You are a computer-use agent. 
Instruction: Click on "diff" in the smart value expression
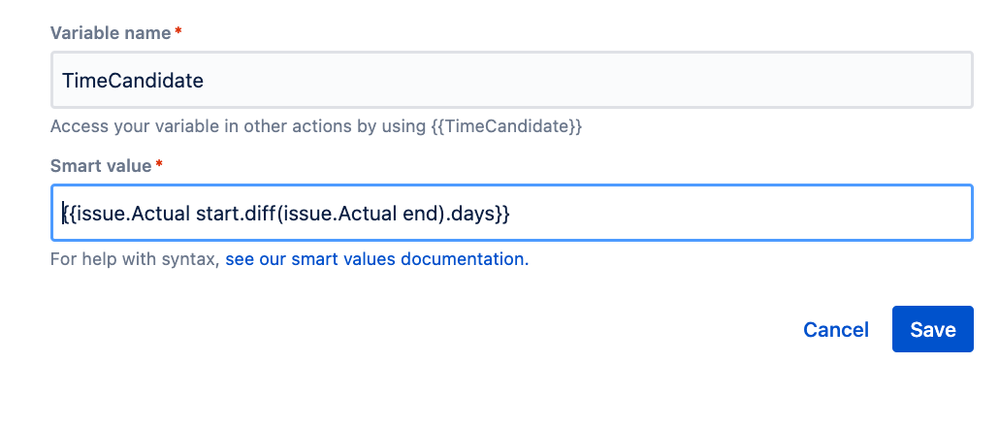[x=251, y=213]
